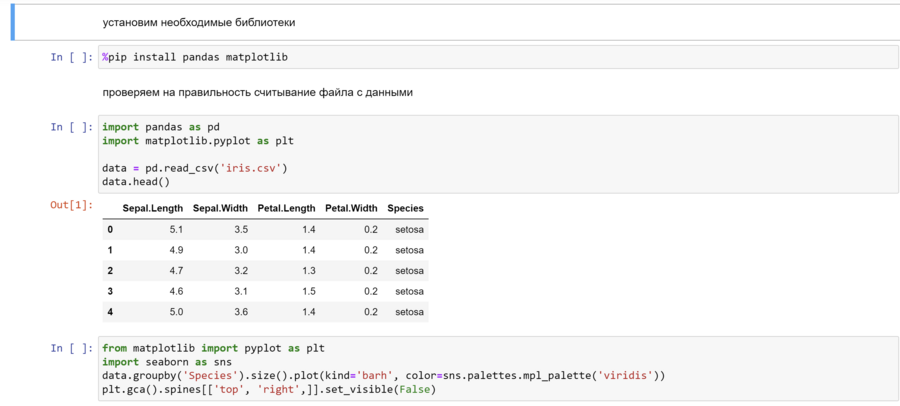This screenshot has height=406, width=900.
Task: Click row index 0 in the dataframe
Action: 110,229
